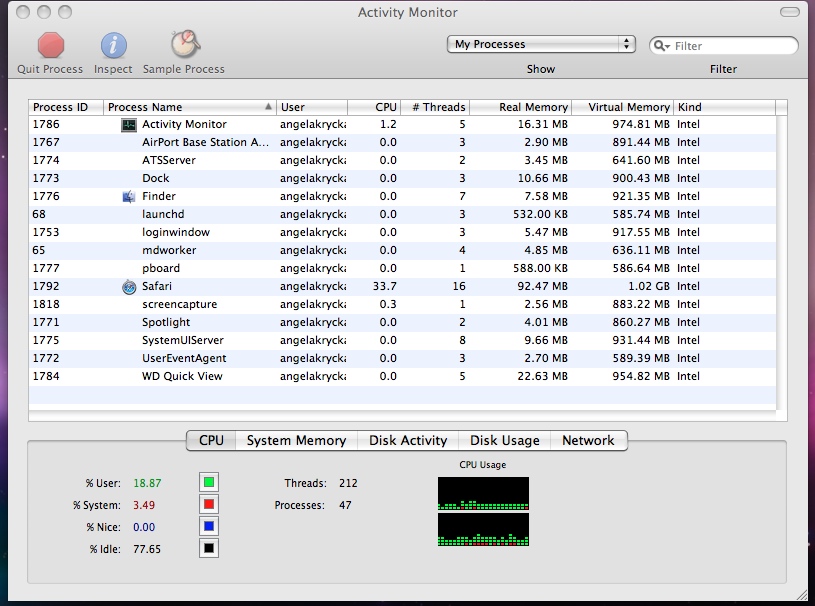Click the red % System color swatch
The image size is (815, 606).
click(209, 504)
